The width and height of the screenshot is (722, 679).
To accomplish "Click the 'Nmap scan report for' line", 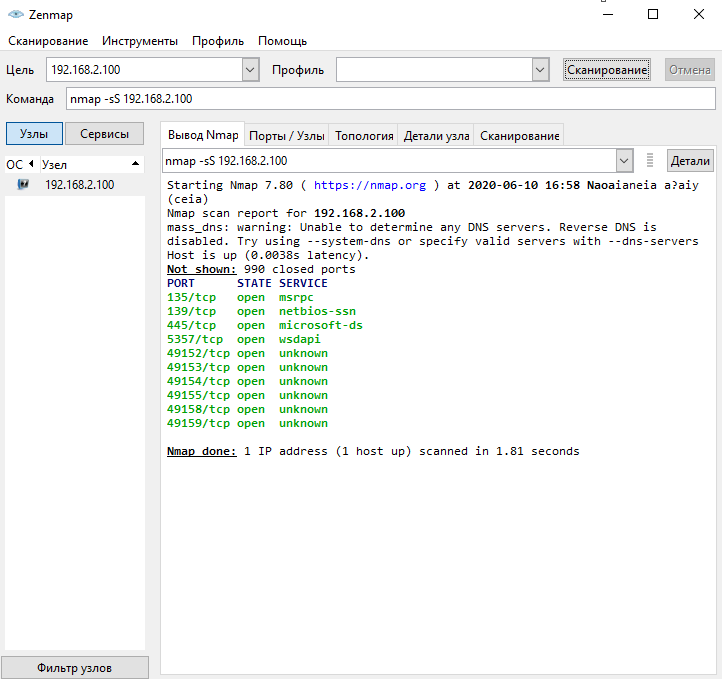I will click(285, 213).
